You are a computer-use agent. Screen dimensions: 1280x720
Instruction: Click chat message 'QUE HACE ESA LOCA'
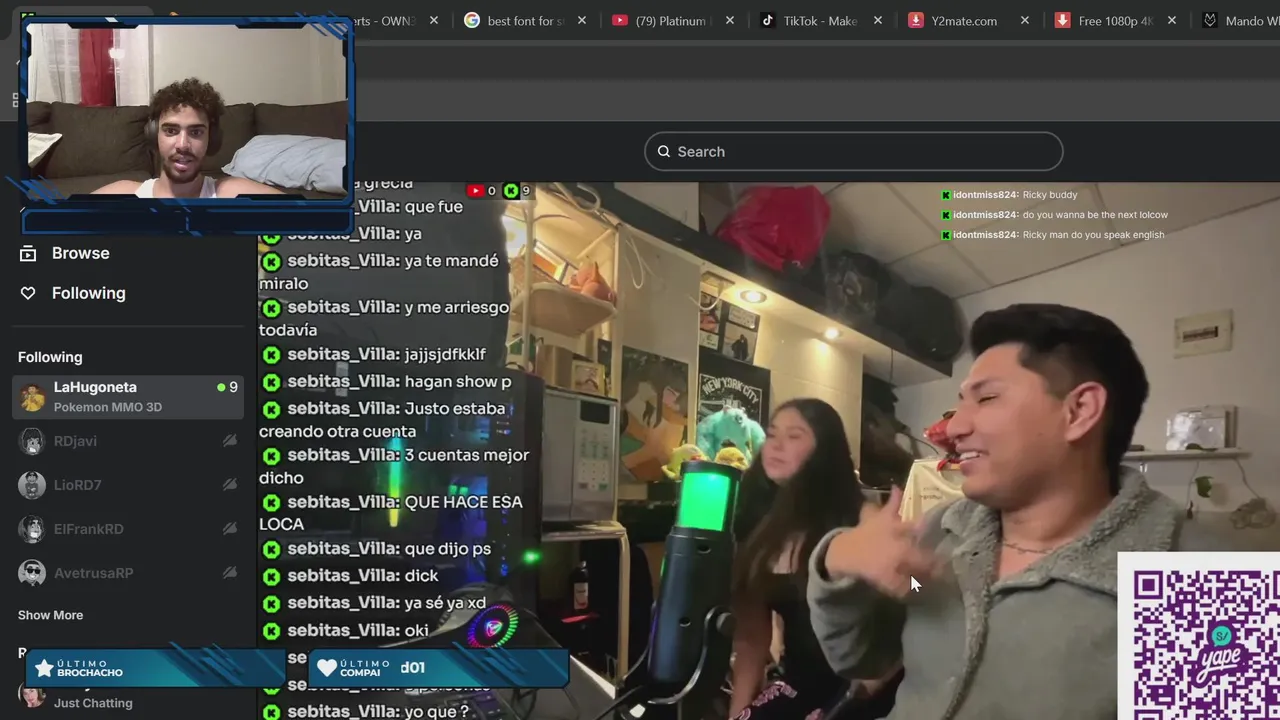392,512
